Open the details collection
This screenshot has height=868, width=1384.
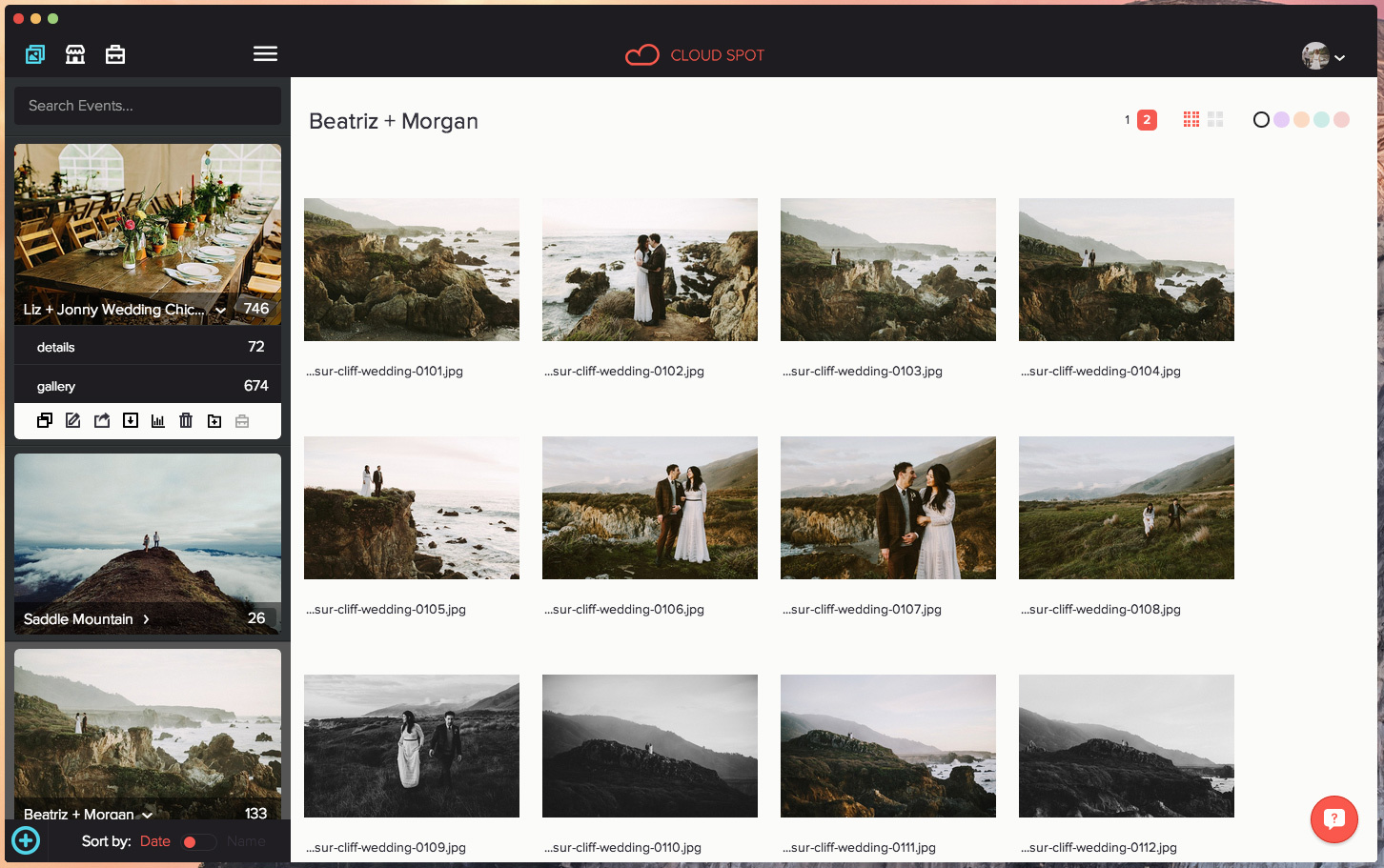tap(148, 347)
